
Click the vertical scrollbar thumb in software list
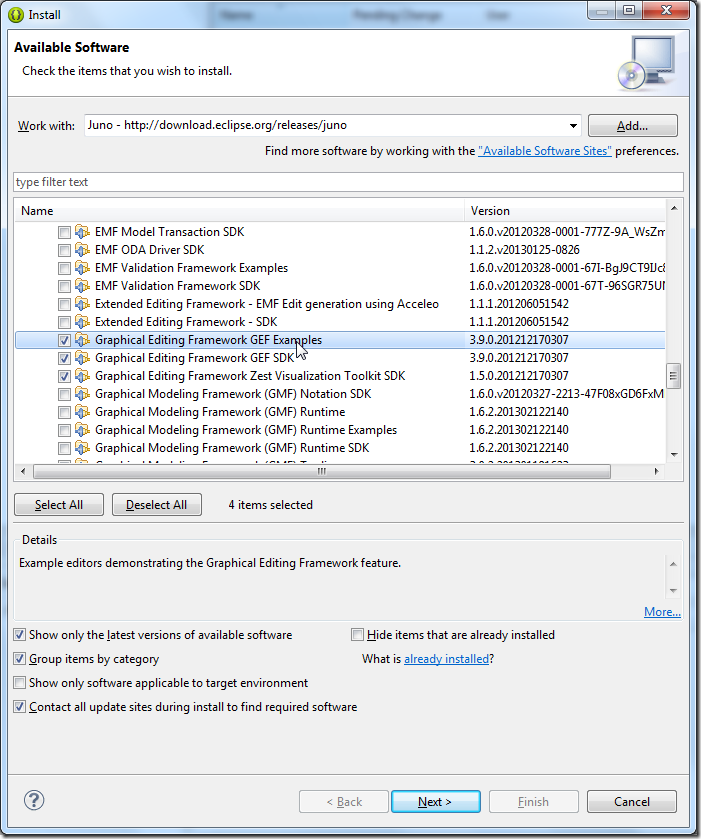click(674, 376)
